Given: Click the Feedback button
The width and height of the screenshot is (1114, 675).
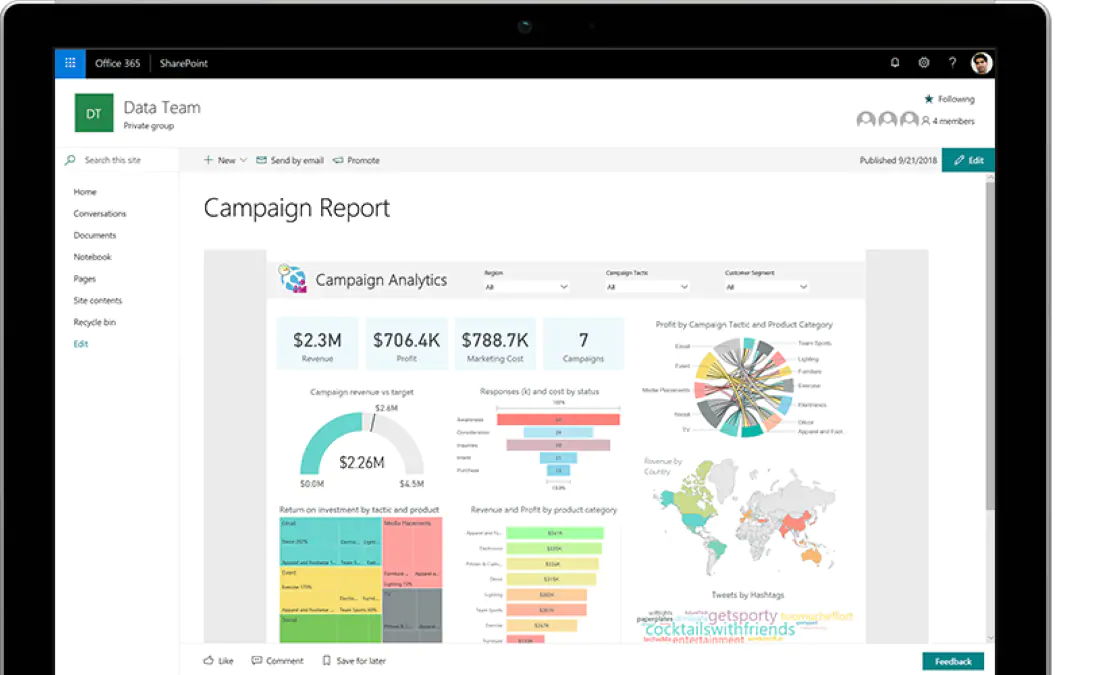Looking at the screenshot, I should (953, 661).
